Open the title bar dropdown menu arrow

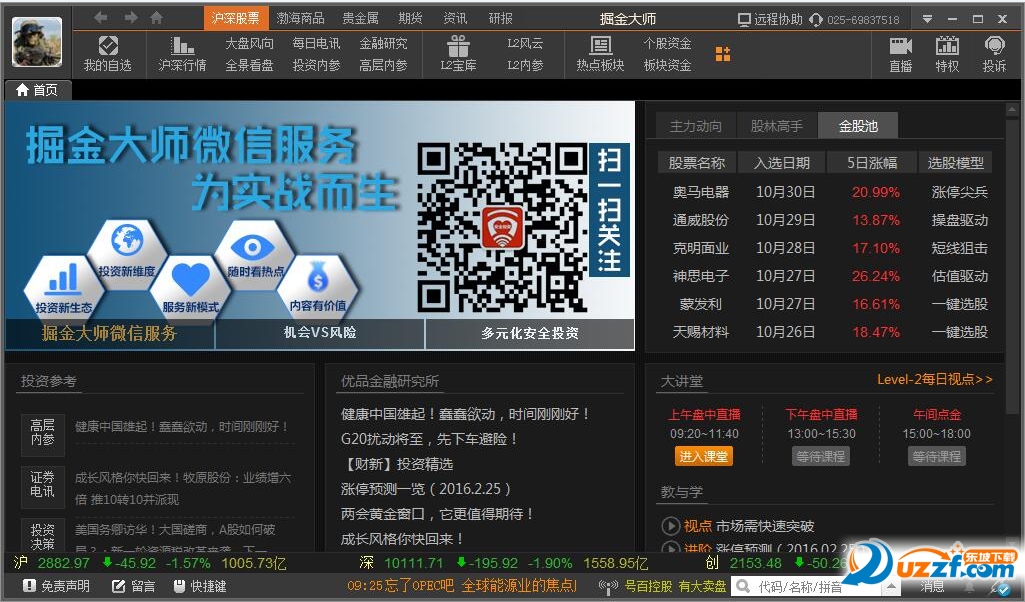[927, 19]
